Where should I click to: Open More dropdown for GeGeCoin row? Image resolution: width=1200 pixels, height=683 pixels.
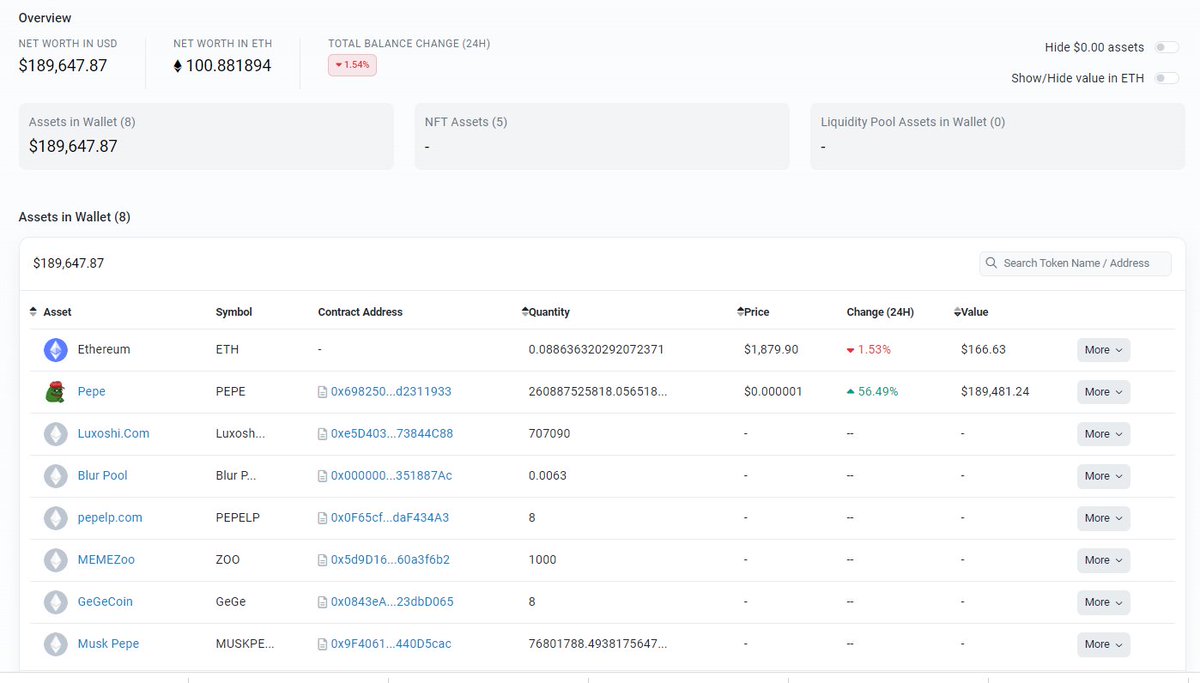coord(1103,602)
